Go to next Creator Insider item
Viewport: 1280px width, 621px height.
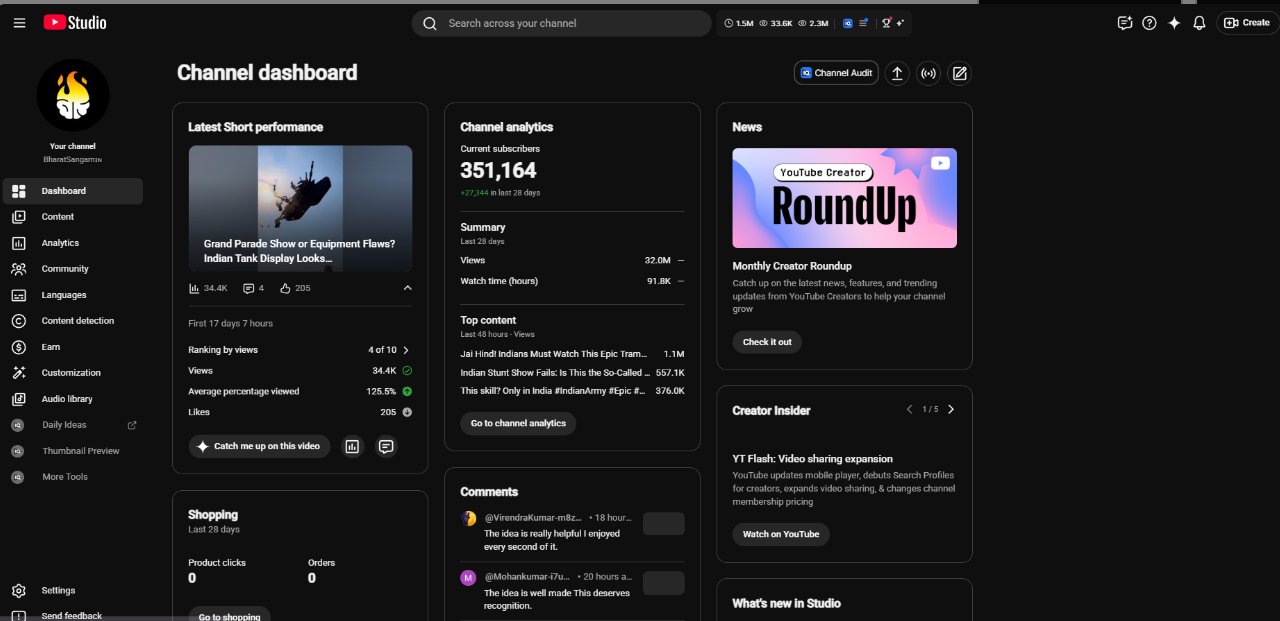pyautogui.click(x=951, y=409)
